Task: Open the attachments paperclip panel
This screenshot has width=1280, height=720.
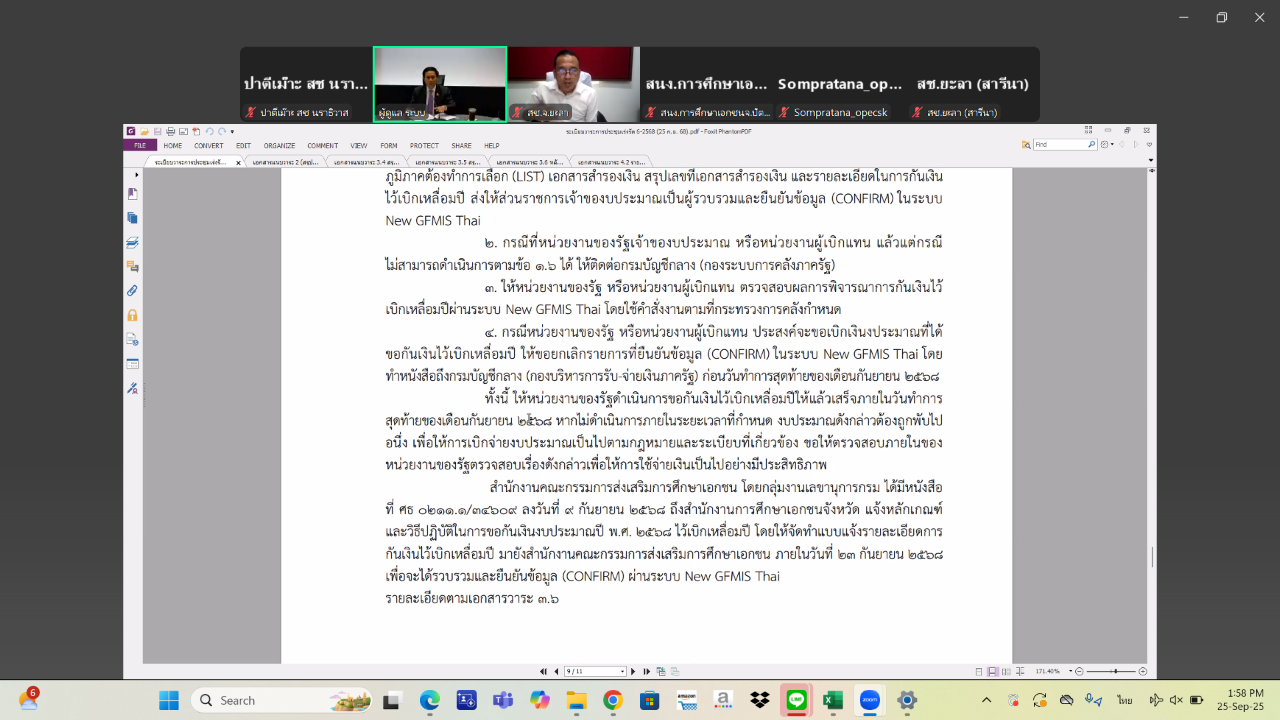Action: coord(133,290)
